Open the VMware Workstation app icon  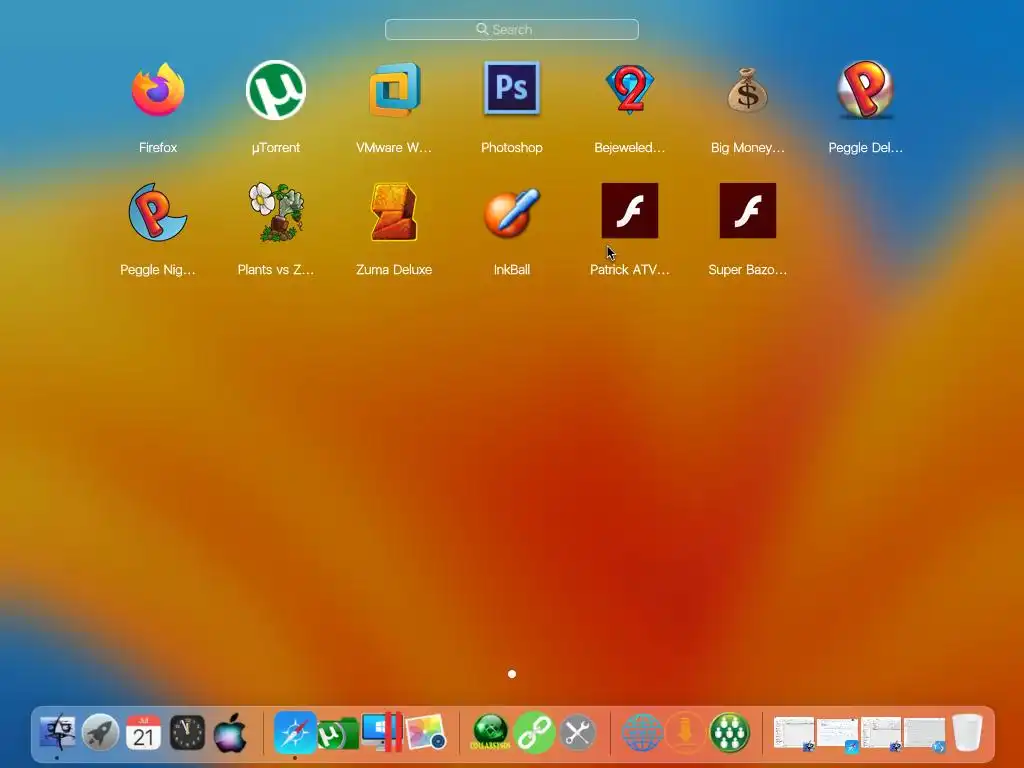coord(394,89)
